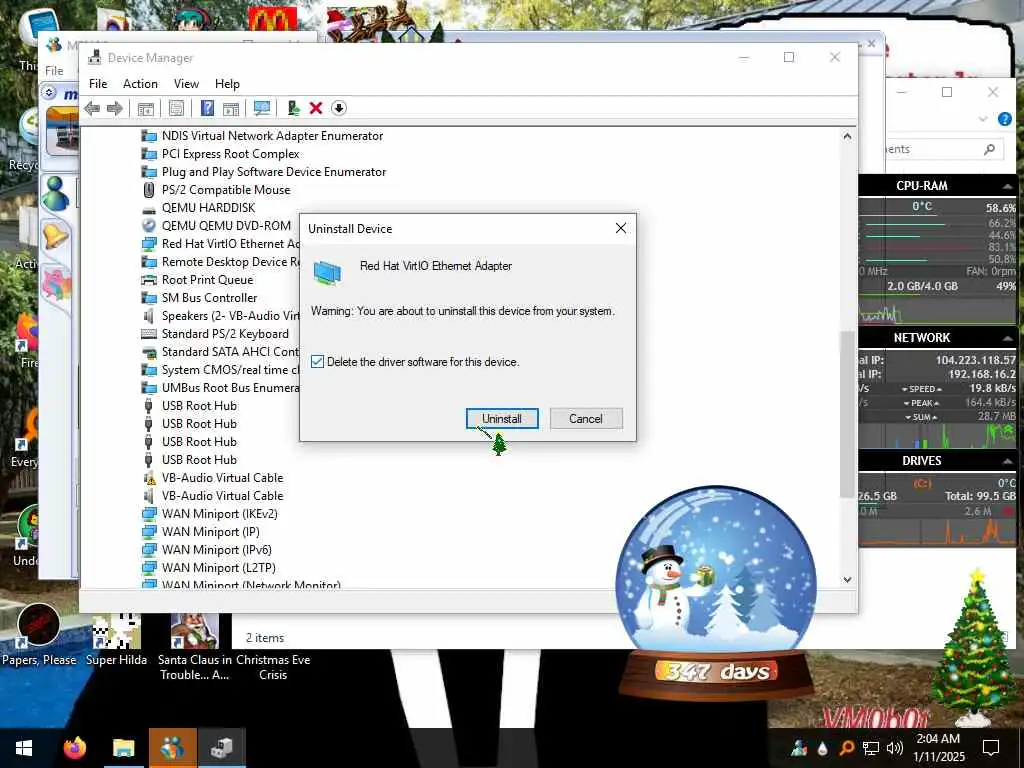Viewport: 1024px width, 768px height.
Task: Open Santa Claus in Trouble desktop shortcut
Action: (195, 647)
